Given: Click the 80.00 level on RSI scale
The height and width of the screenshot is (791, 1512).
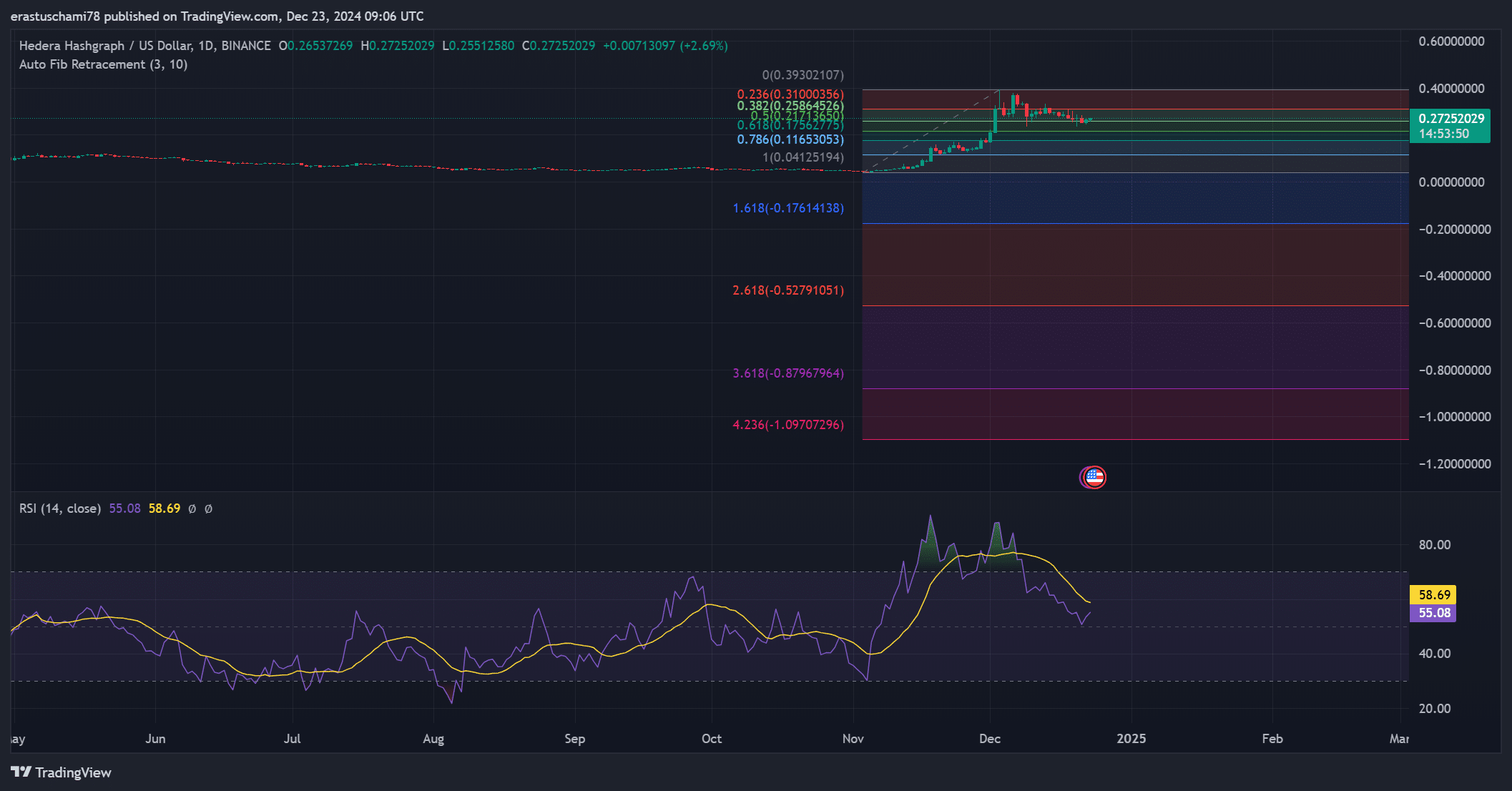Looking at the screenshot, I should pyautogui.click(x=1434, y=545).
